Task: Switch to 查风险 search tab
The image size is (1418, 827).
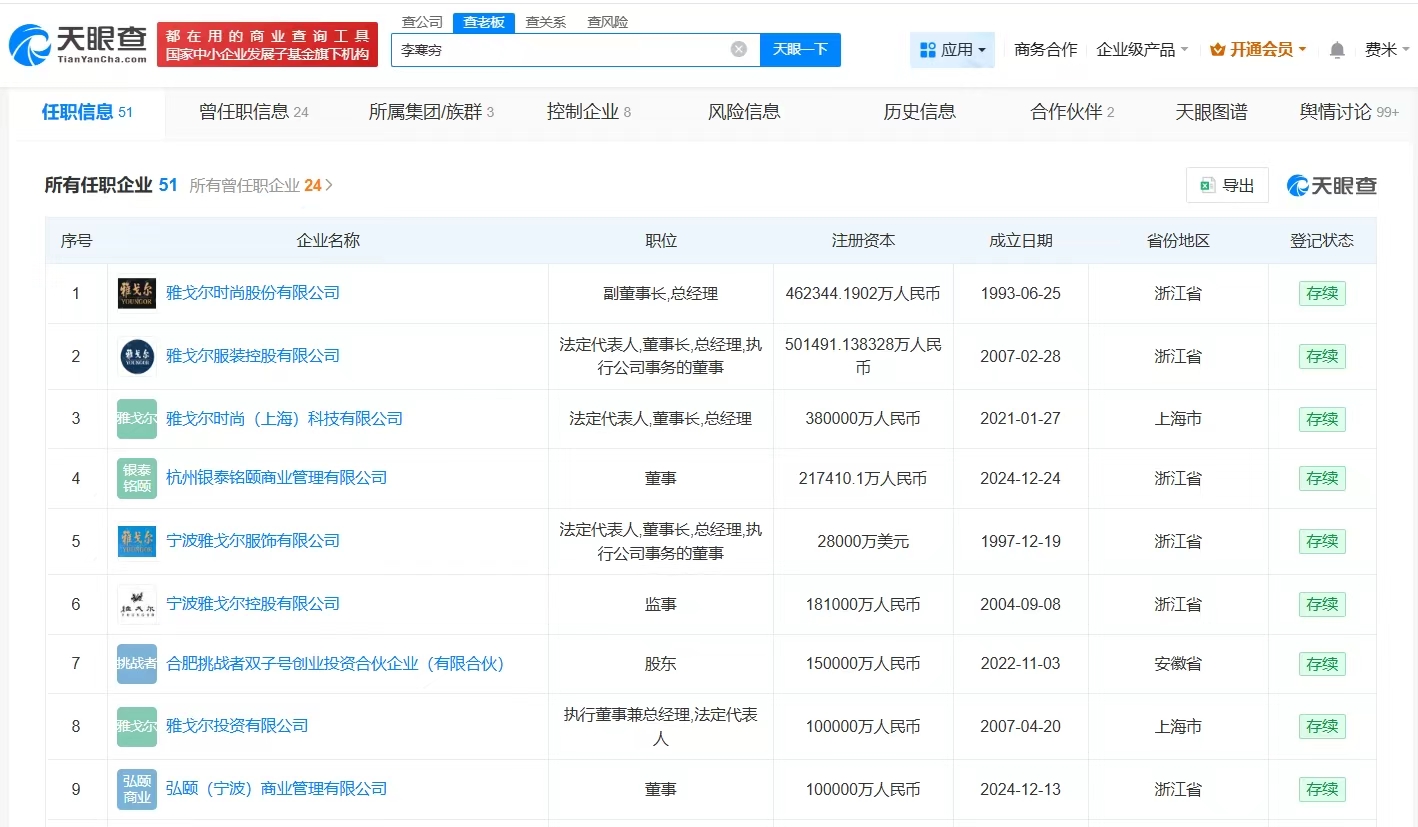Action: (x=607, y=22)
